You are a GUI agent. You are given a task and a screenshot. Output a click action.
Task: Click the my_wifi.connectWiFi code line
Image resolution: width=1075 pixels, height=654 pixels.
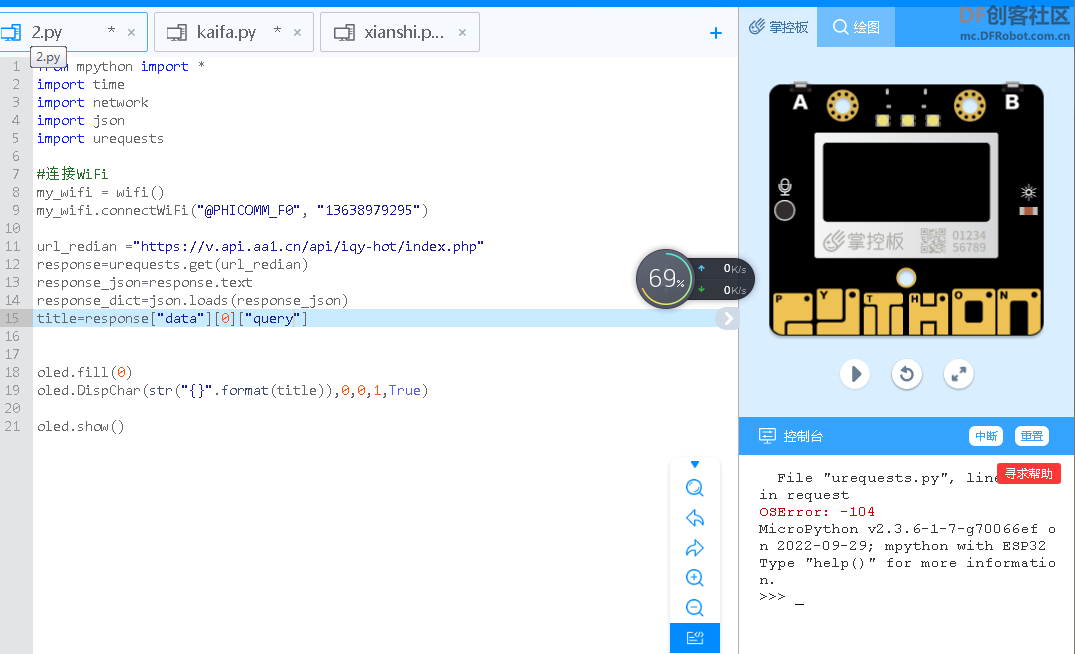click(x=232, y=210)
